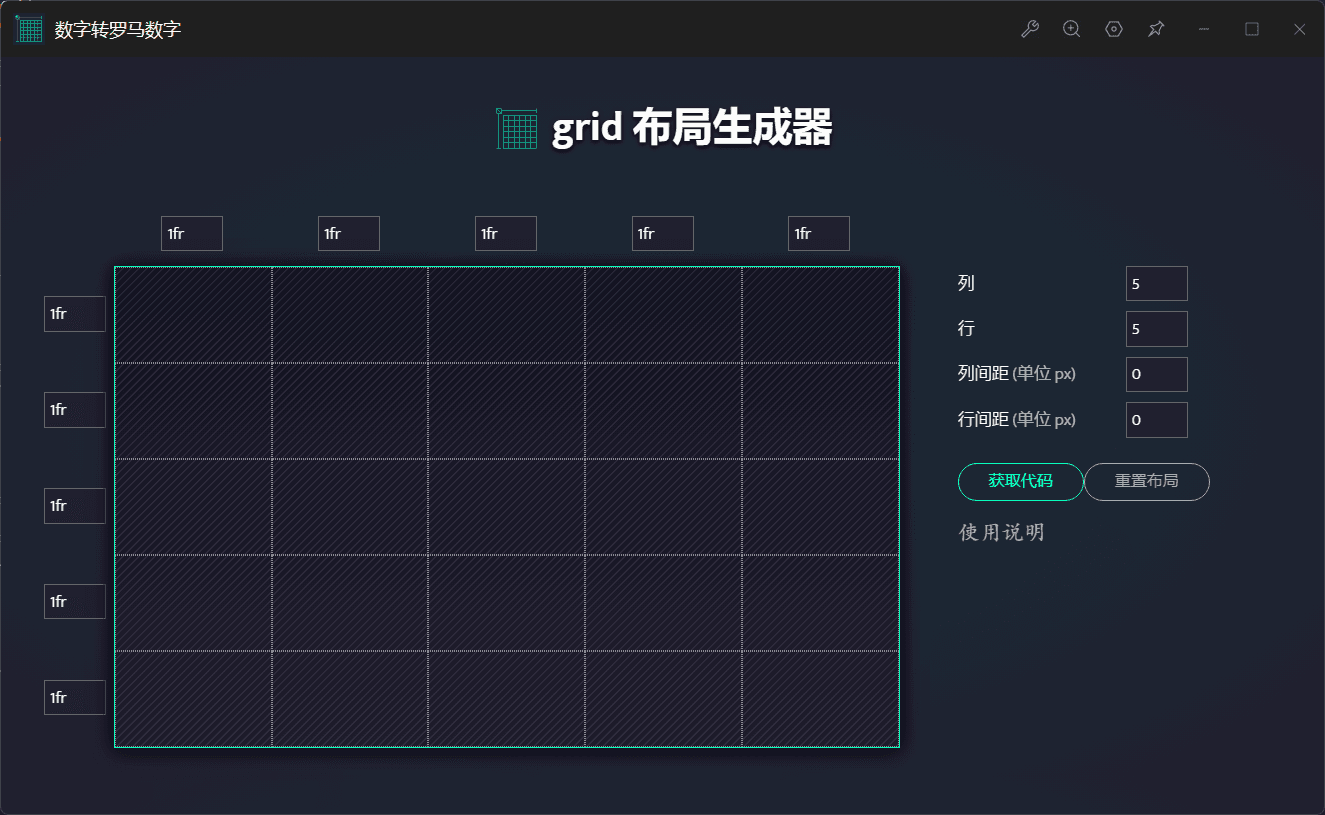The height and width of the screenshot is (815, 1325).
Task: Click the 数字转罗马数字 window title
Action: pos(118,30)
